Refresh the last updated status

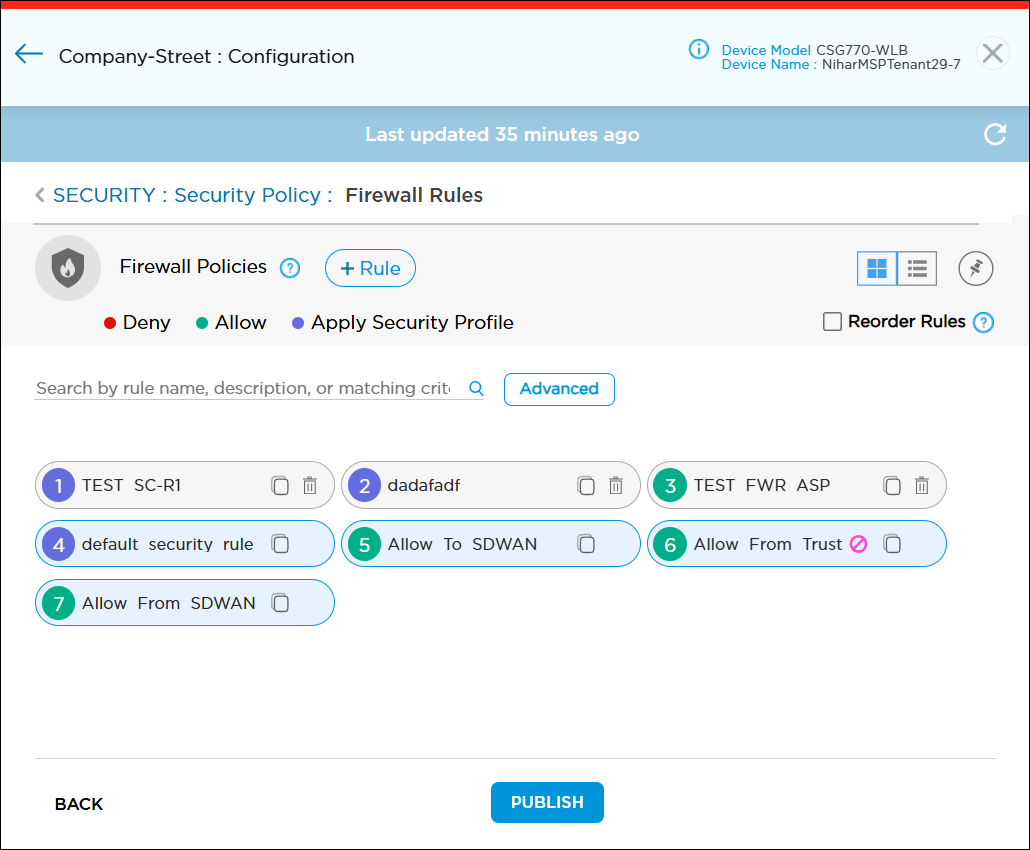click(x=995, y=134)
